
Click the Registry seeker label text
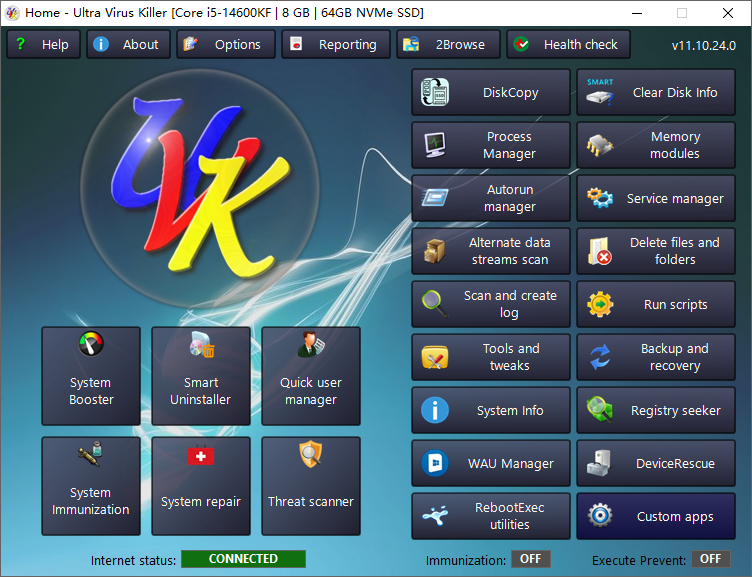pos(676,411)
